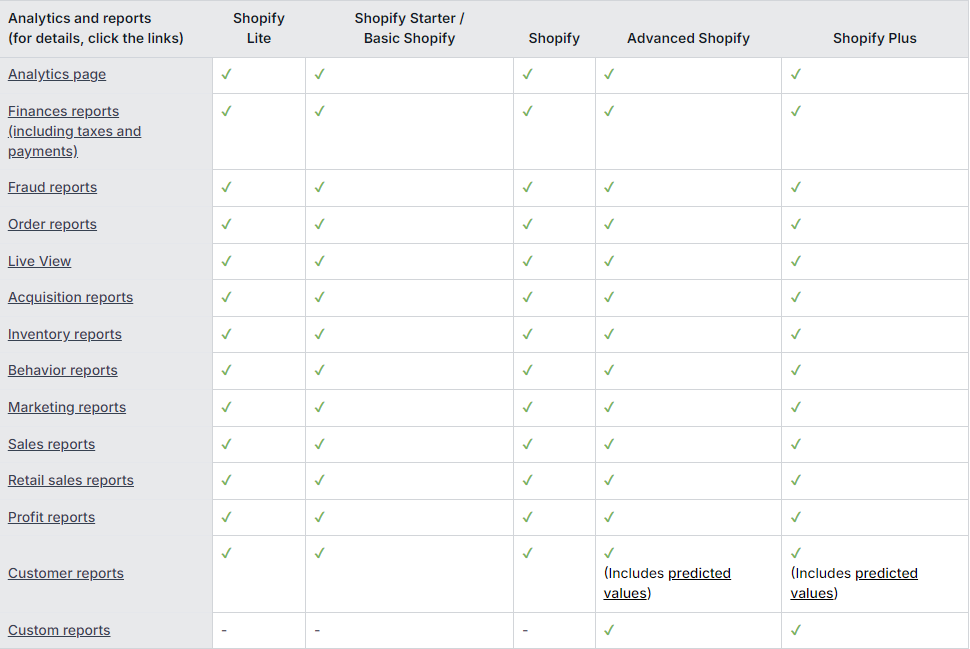
Task: Click Behavior reports checkmark under Shopify Plus
Action: pos(796,370)
